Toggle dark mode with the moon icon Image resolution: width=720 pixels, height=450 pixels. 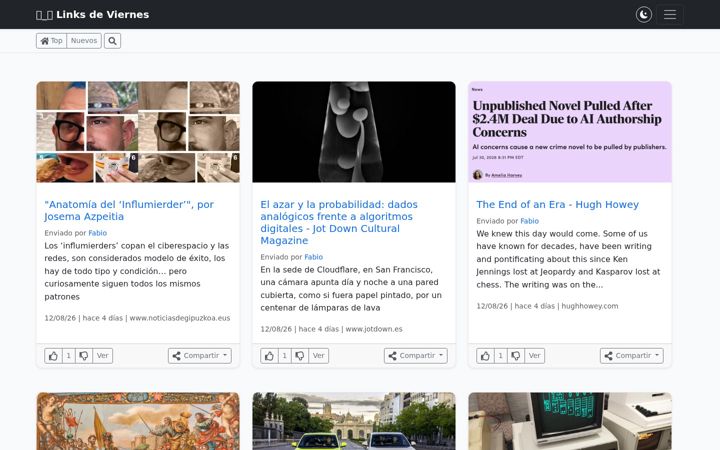tap(644, 15)
